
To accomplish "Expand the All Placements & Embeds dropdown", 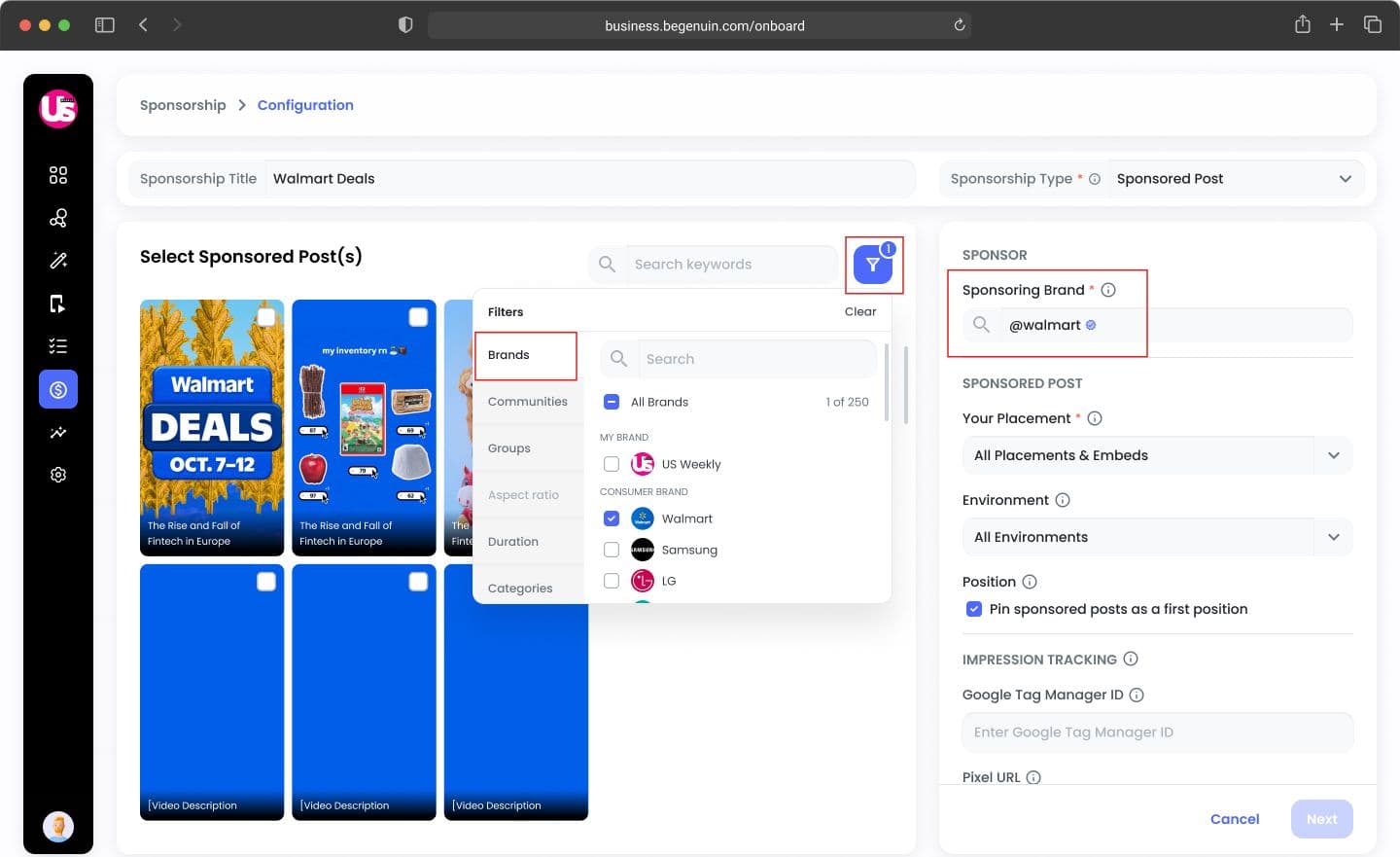I will point(1157,455).
